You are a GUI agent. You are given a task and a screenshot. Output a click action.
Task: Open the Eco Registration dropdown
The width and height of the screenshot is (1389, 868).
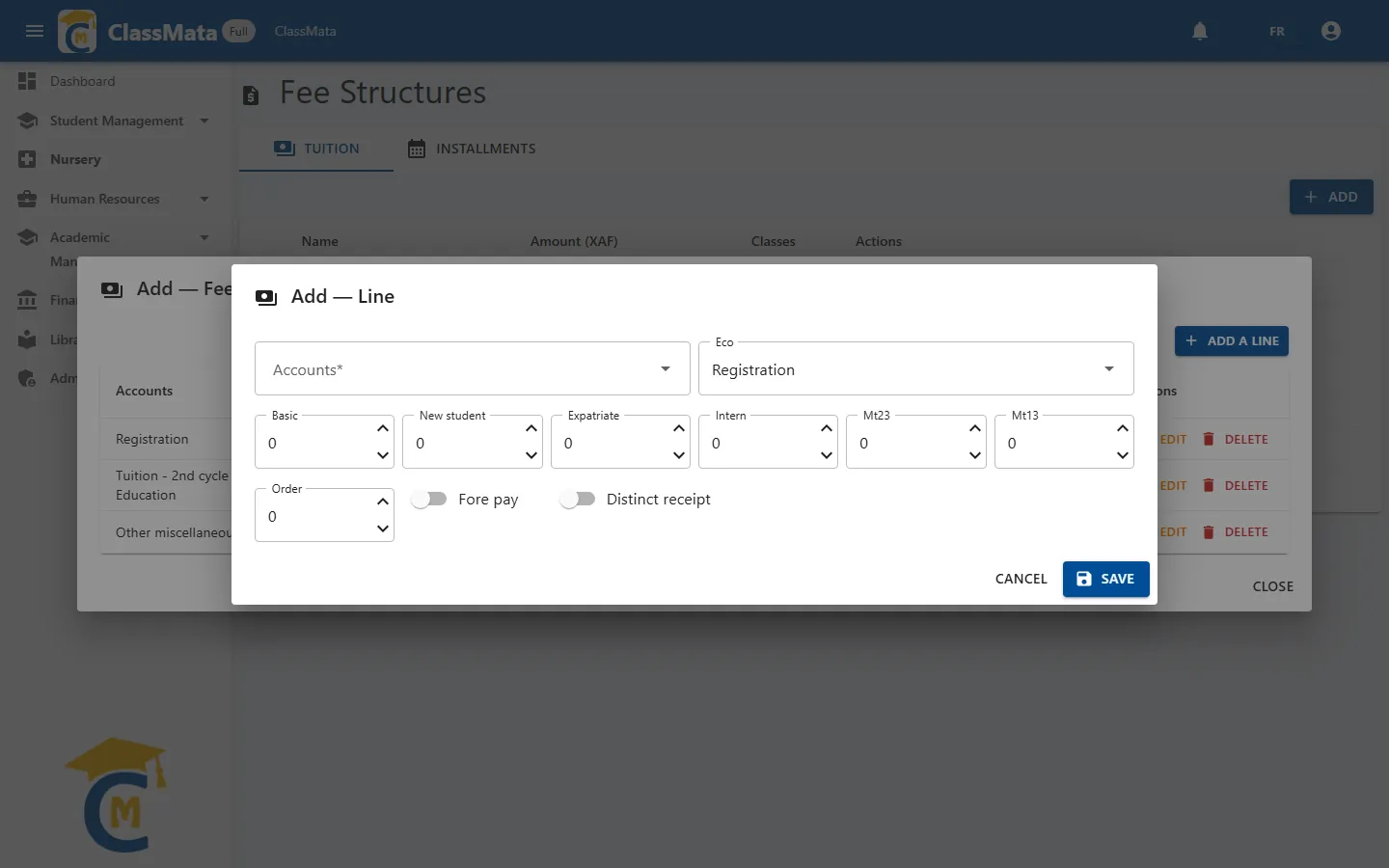click(x=916, y=368)
